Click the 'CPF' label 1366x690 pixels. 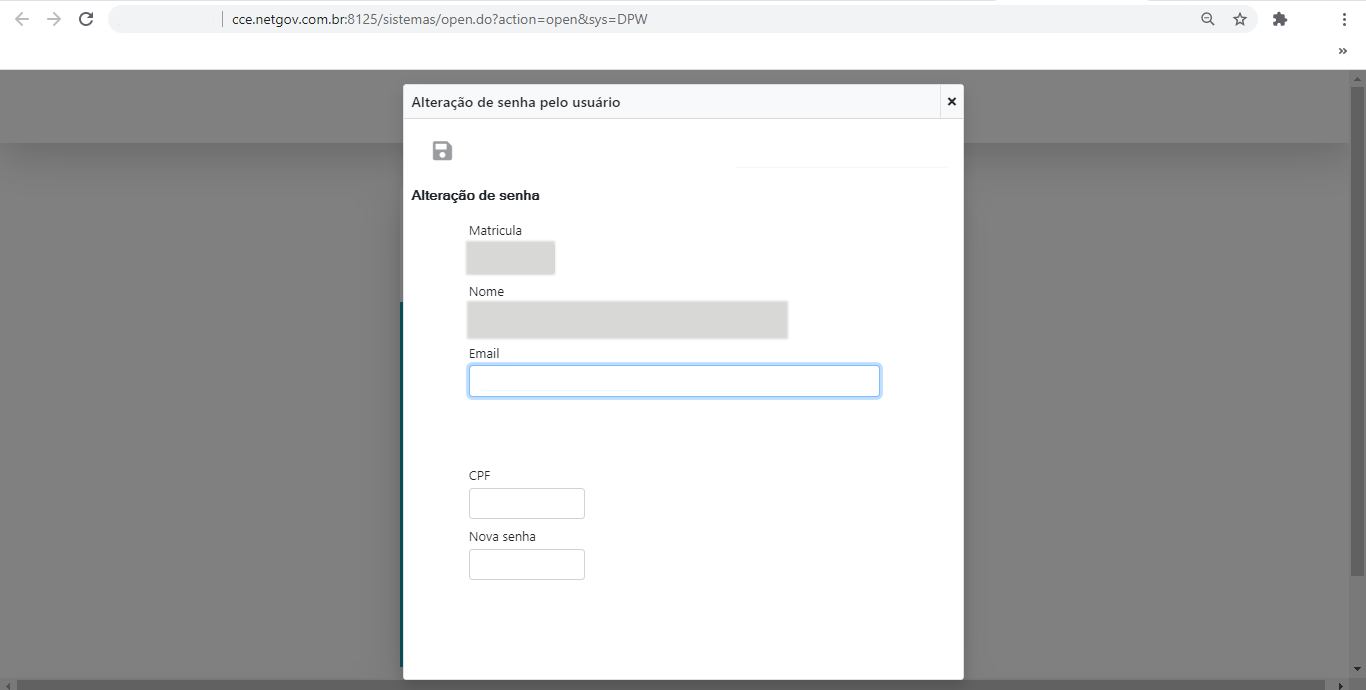click(480, 476)
